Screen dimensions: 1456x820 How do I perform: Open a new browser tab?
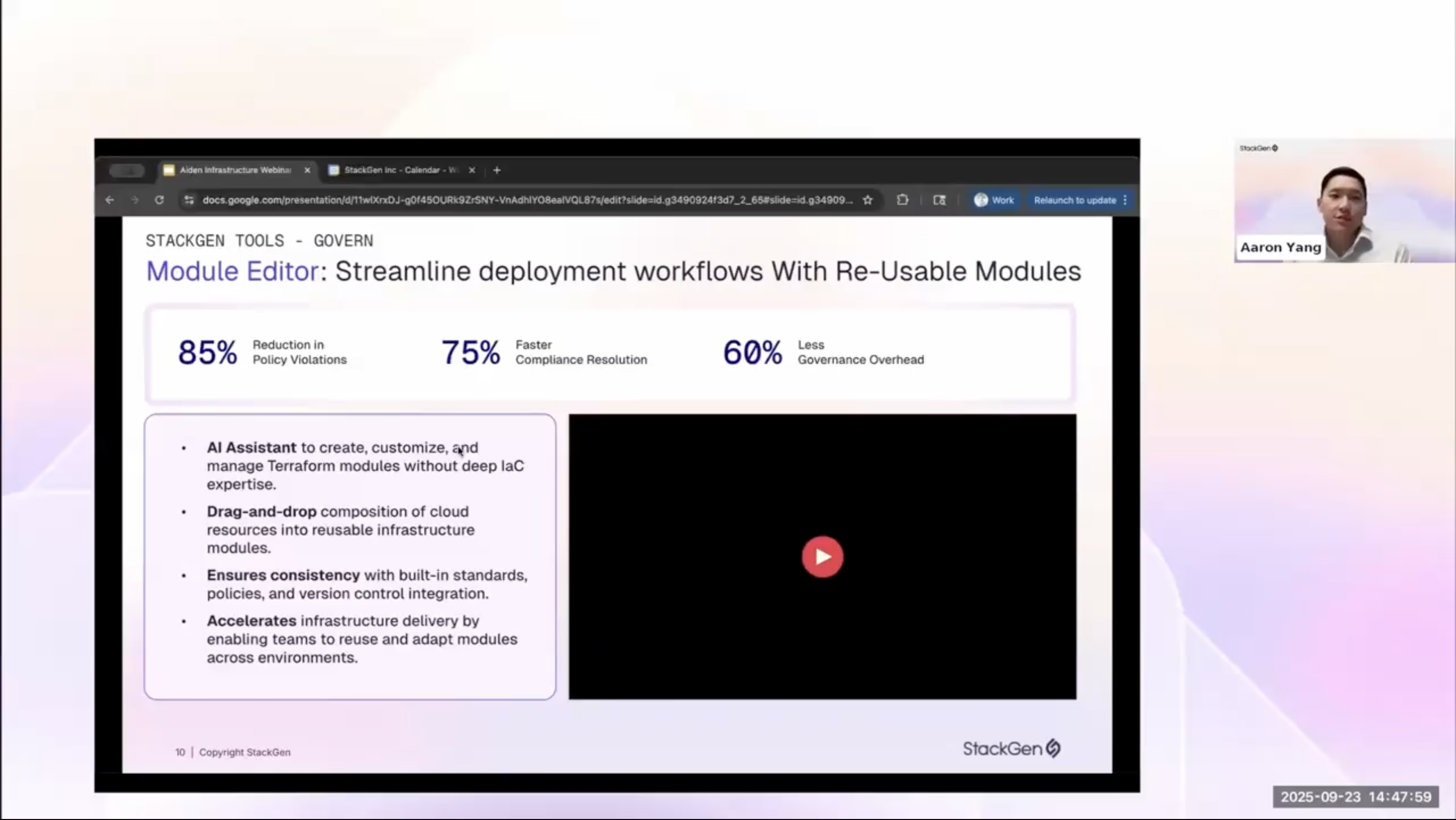497,170
